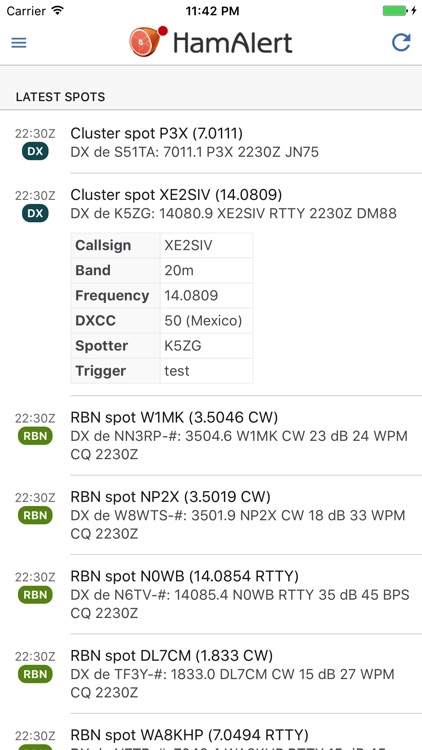Select the Frequency value 14.0809

pos(206,296)
